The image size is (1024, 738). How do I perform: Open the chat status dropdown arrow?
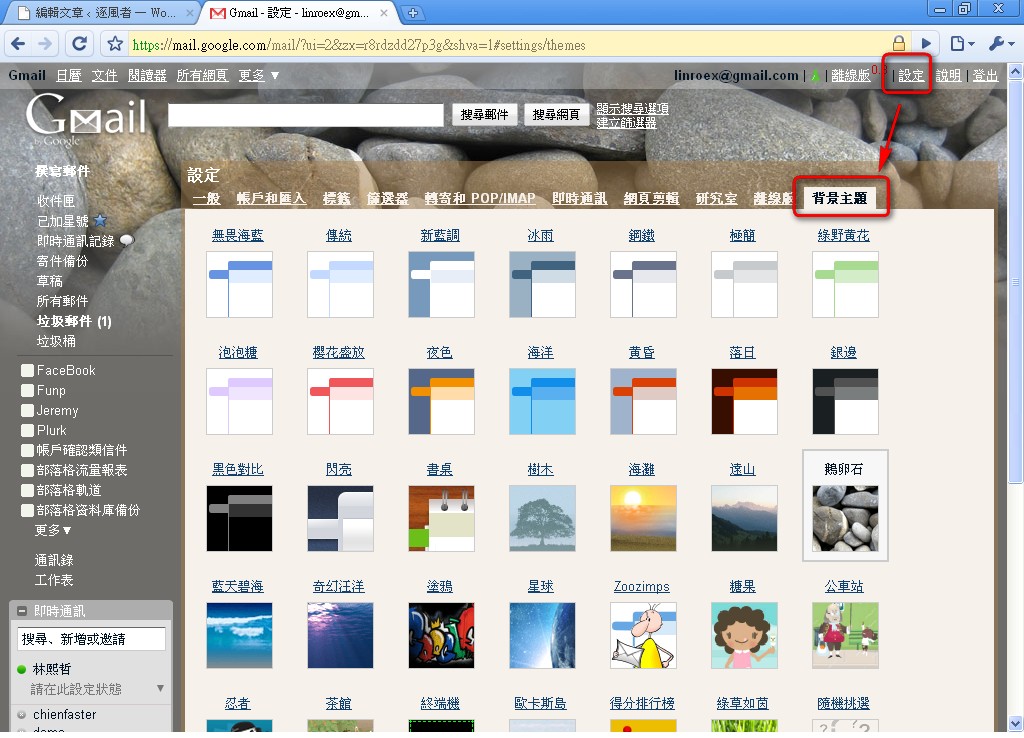pos(160,688)
